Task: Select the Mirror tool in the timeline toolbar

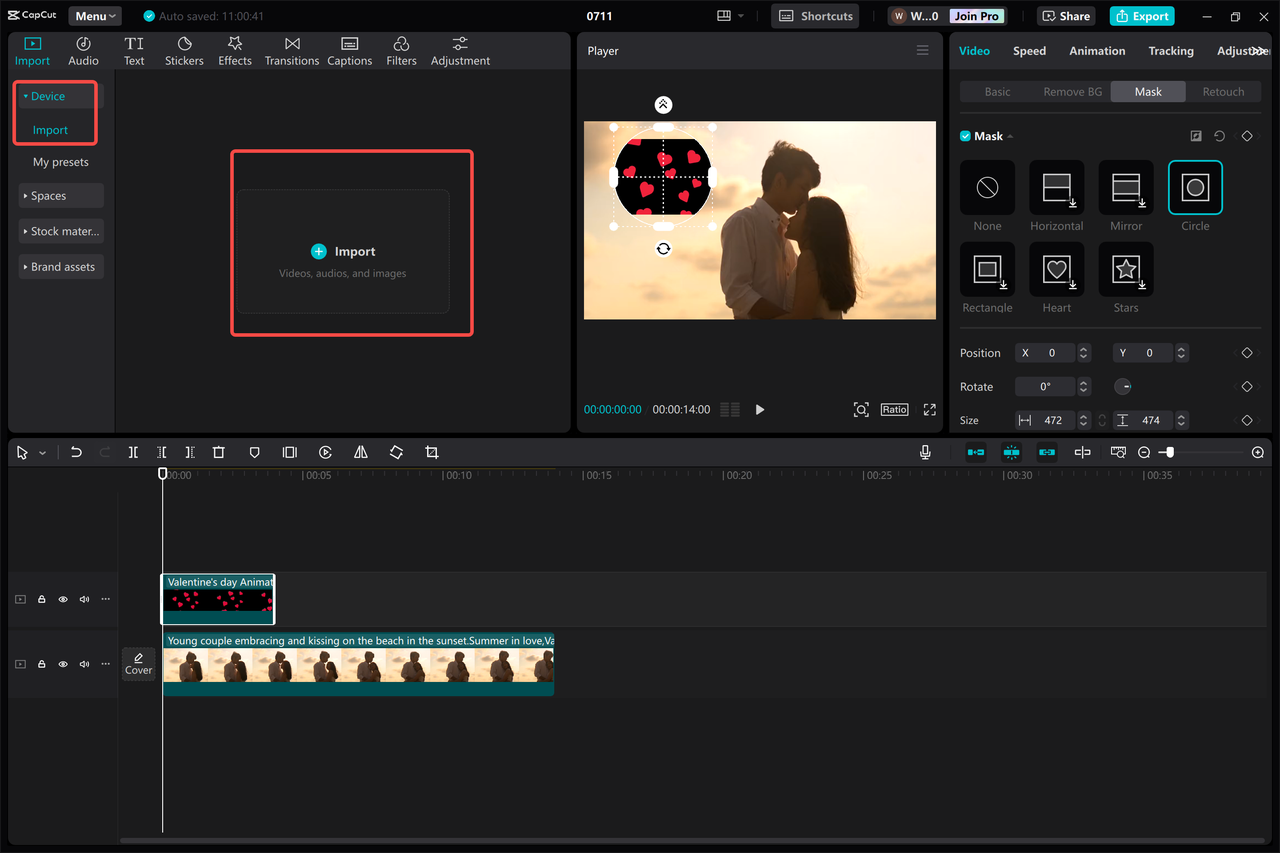Action: [x=361, y=452]
